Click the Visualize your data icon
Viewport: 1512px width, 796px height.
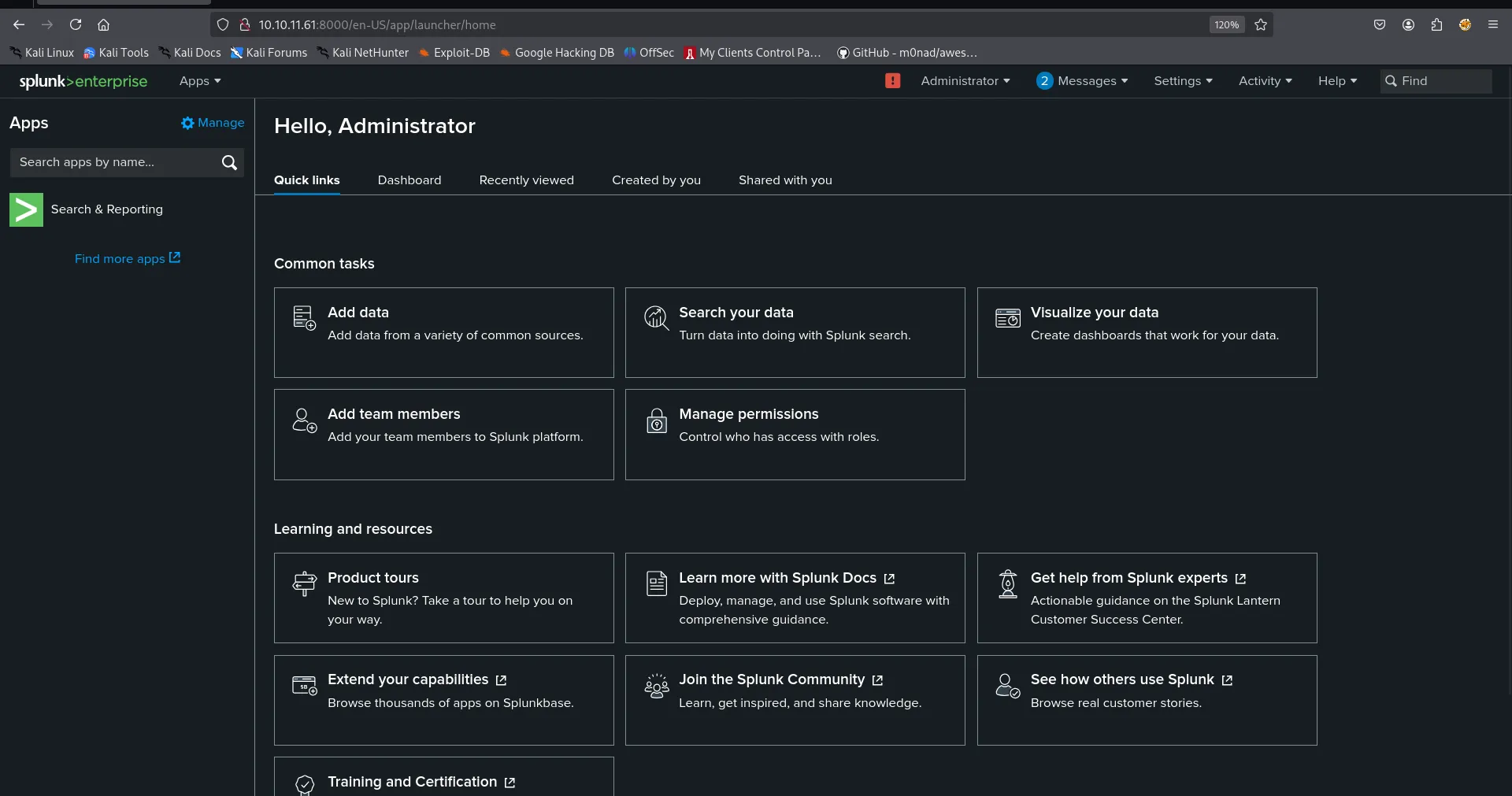click(1008, 318)
